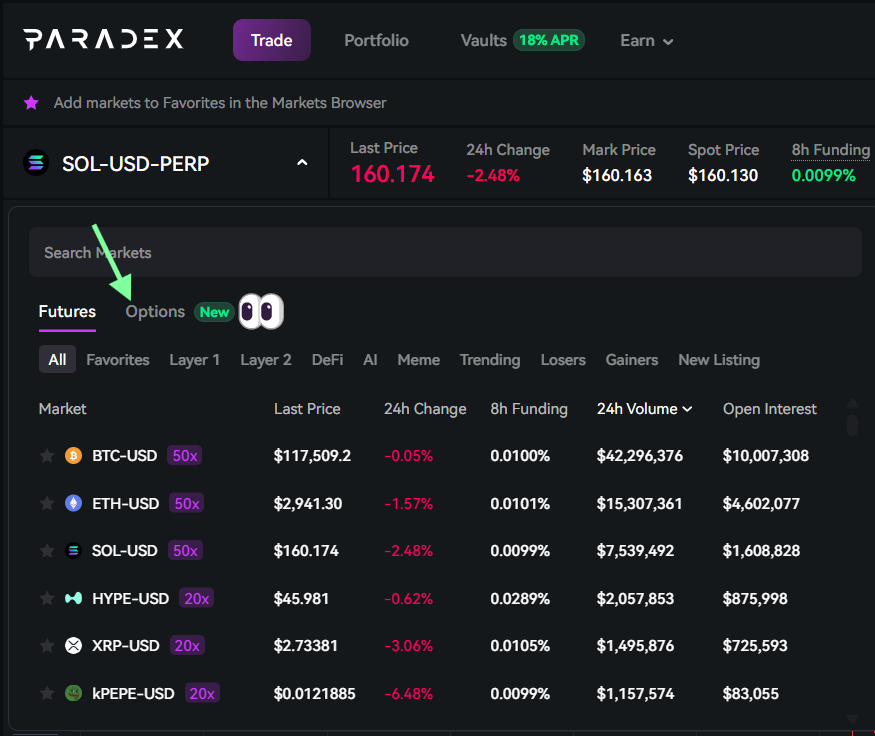
Task: Click the purple star icon in the Favorites banner
Action: 31,102
